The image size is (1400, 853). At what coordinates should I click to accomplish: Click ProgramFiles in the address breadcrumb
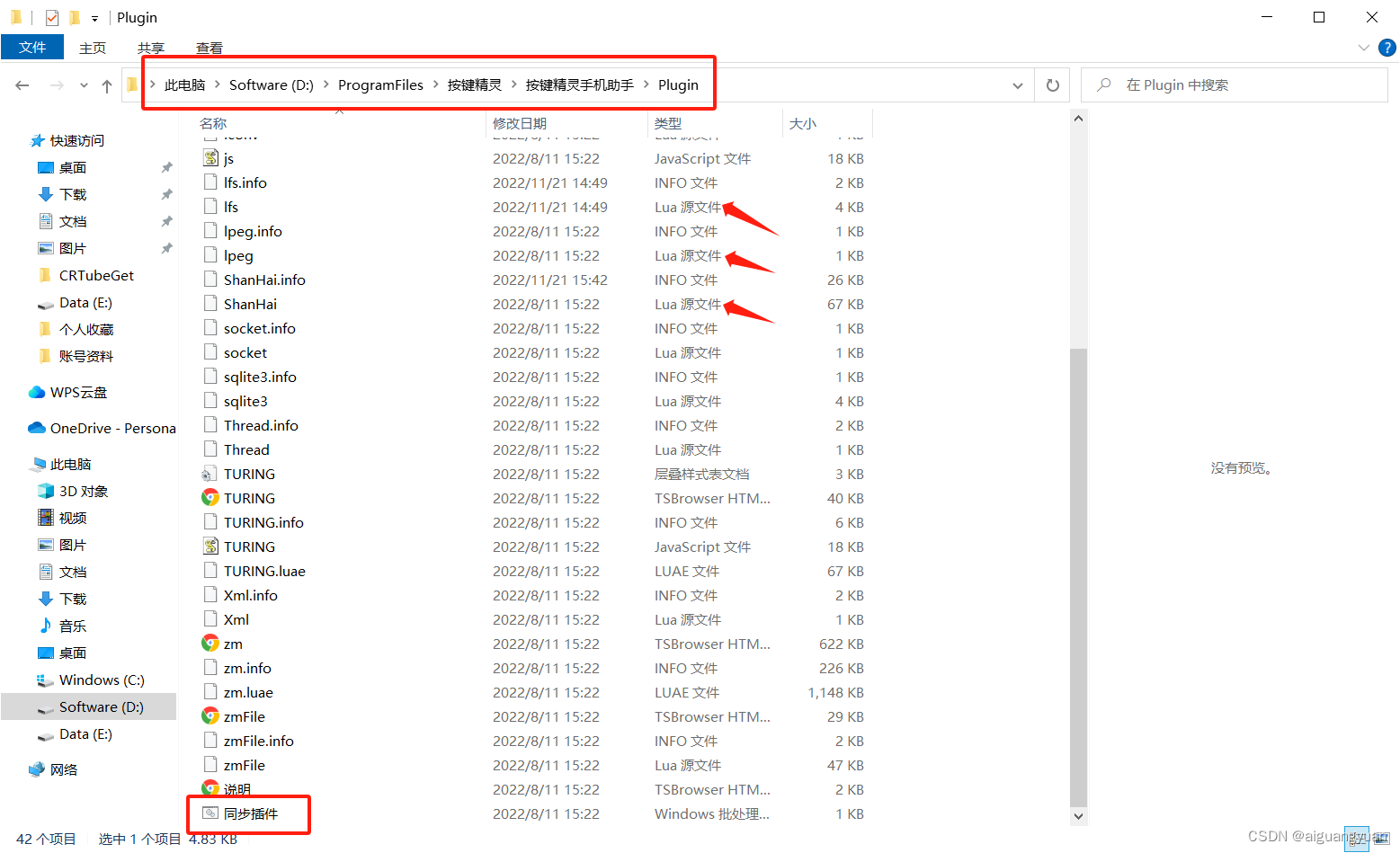point(380,85)
